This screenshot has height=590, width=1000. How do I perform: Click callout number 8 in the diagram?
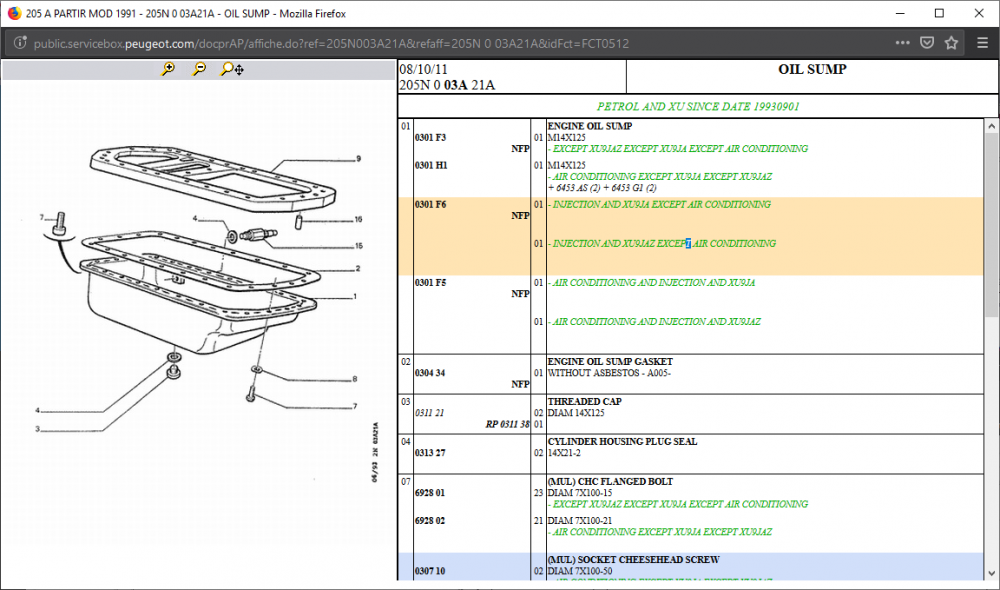355,379
